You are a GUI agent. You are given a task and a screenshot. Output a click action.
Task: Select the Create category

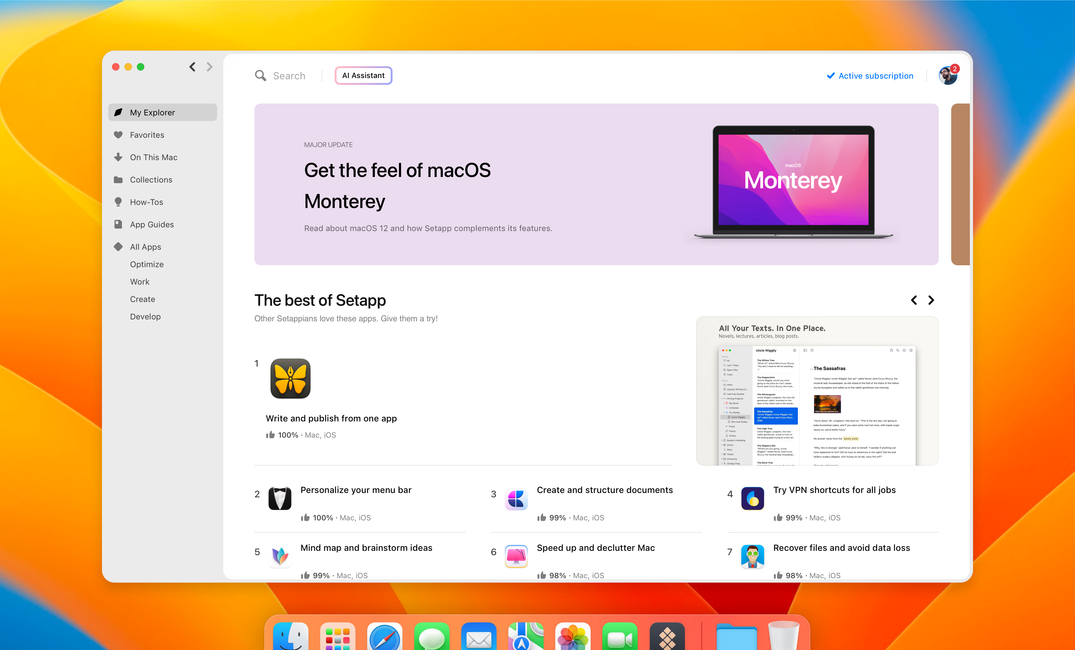pyautogui.click(x=143, y=299)
